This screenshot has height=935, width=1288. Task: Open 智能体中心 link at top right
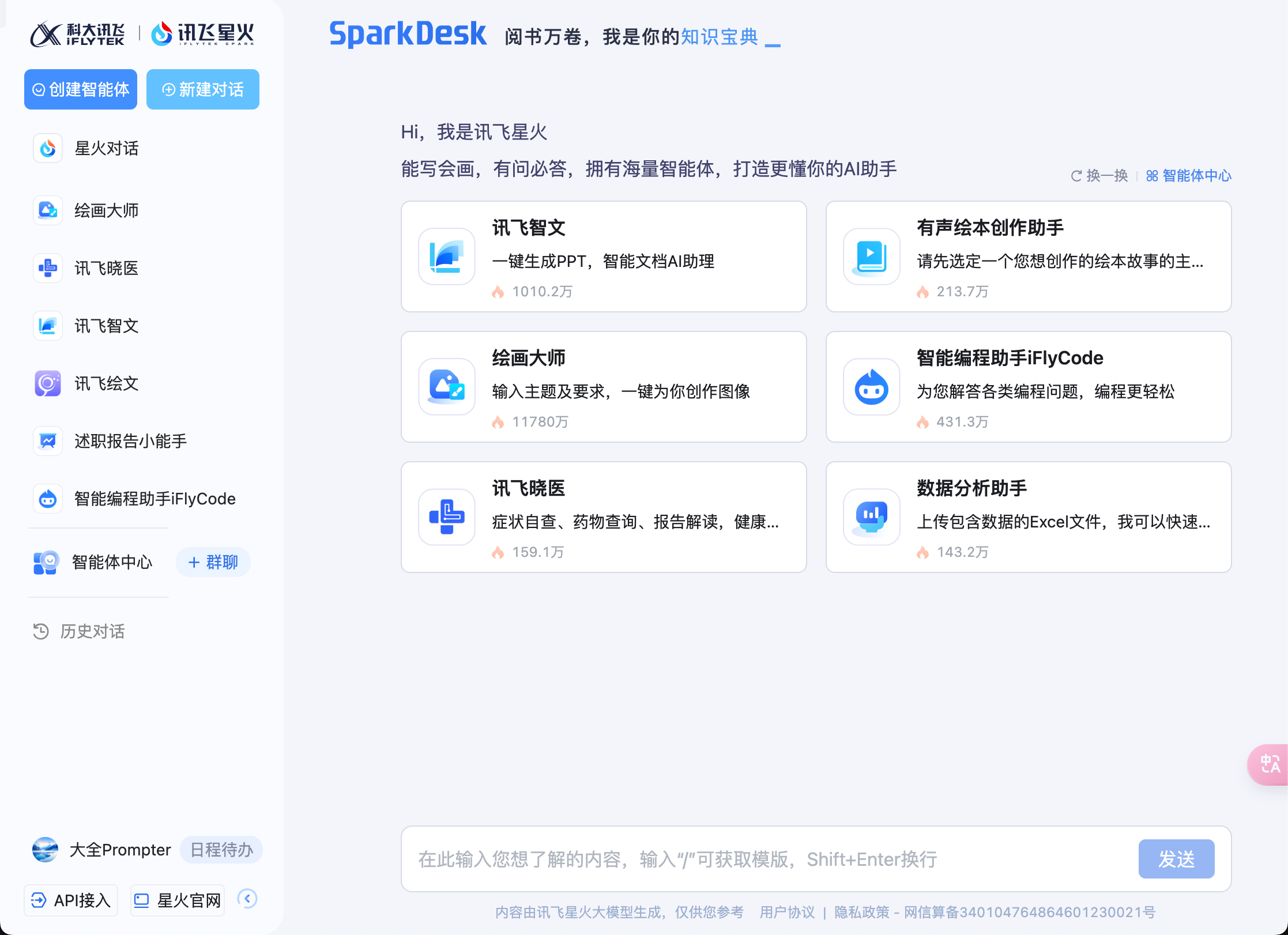click(x=1189, y=176)
